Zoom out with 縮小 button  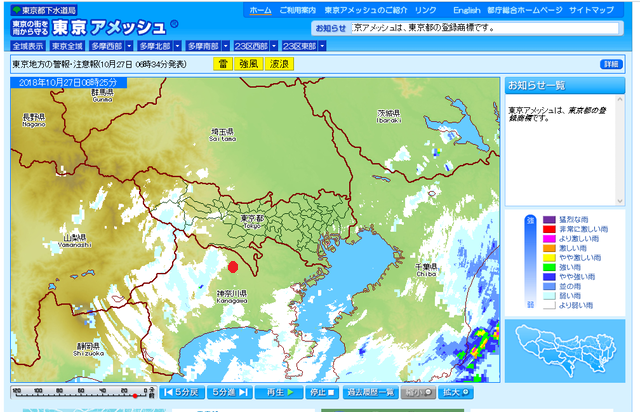coord(418,392)
